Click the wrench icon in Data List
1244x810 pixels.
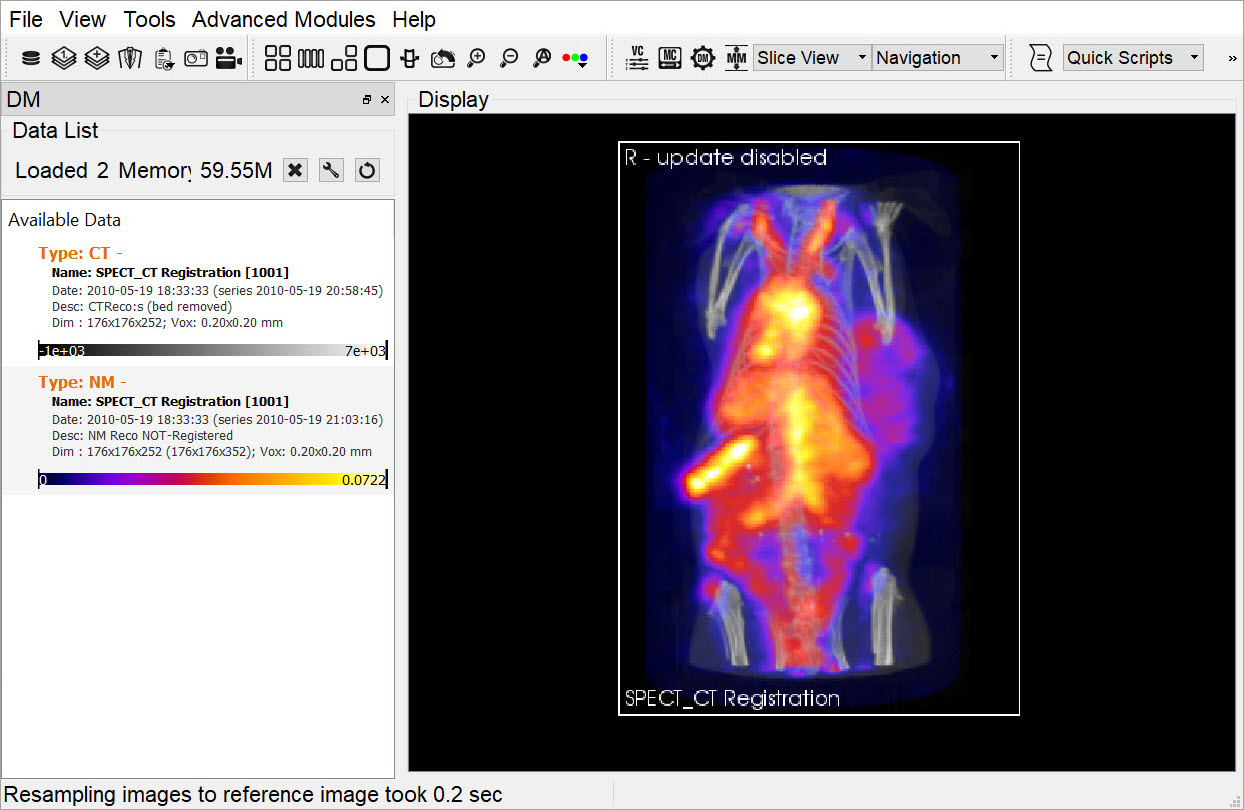click(x=331, y=170)
